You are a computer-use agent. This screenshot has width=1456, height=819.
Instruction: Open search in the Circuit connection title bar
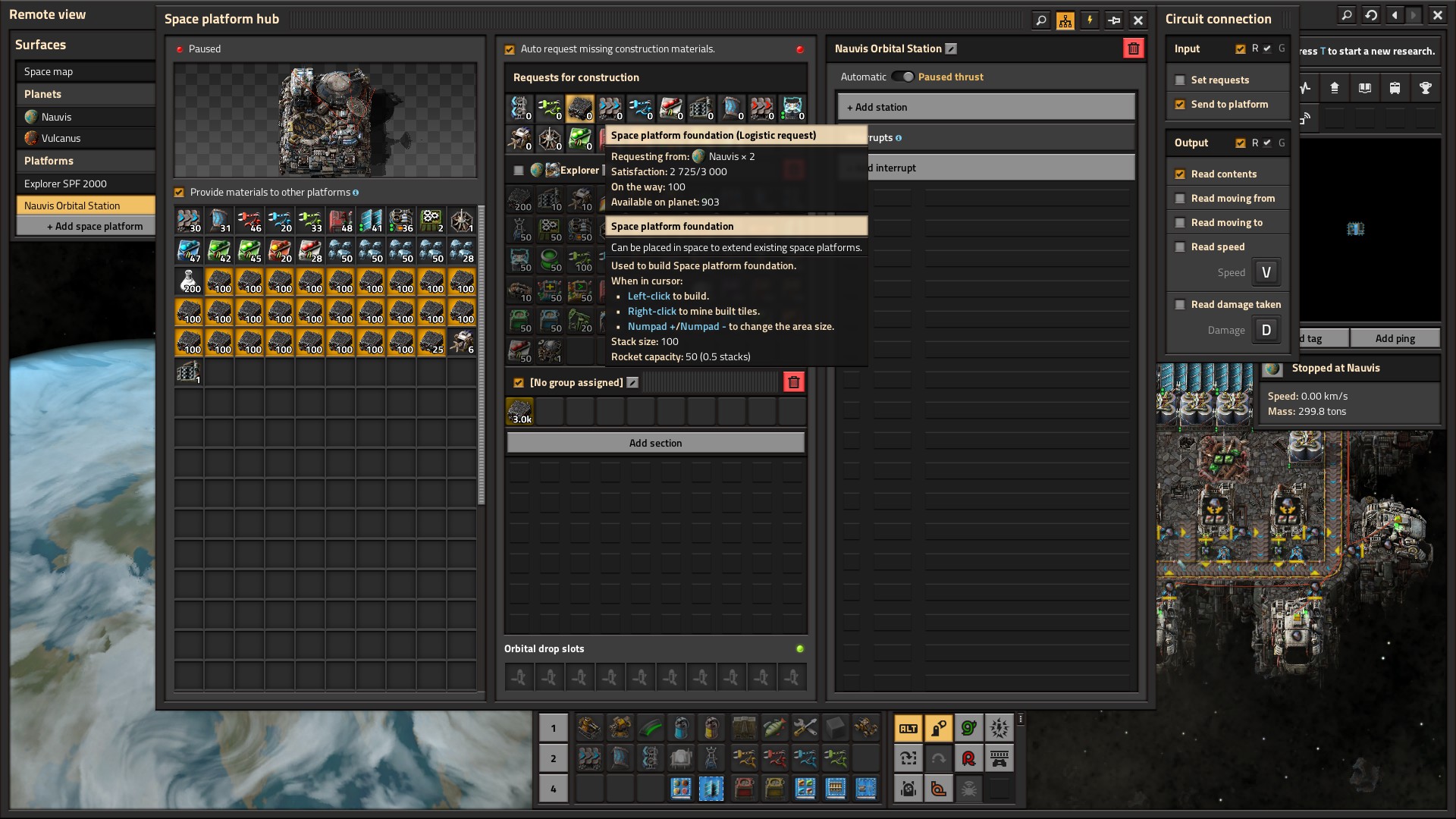(1347, 15)
